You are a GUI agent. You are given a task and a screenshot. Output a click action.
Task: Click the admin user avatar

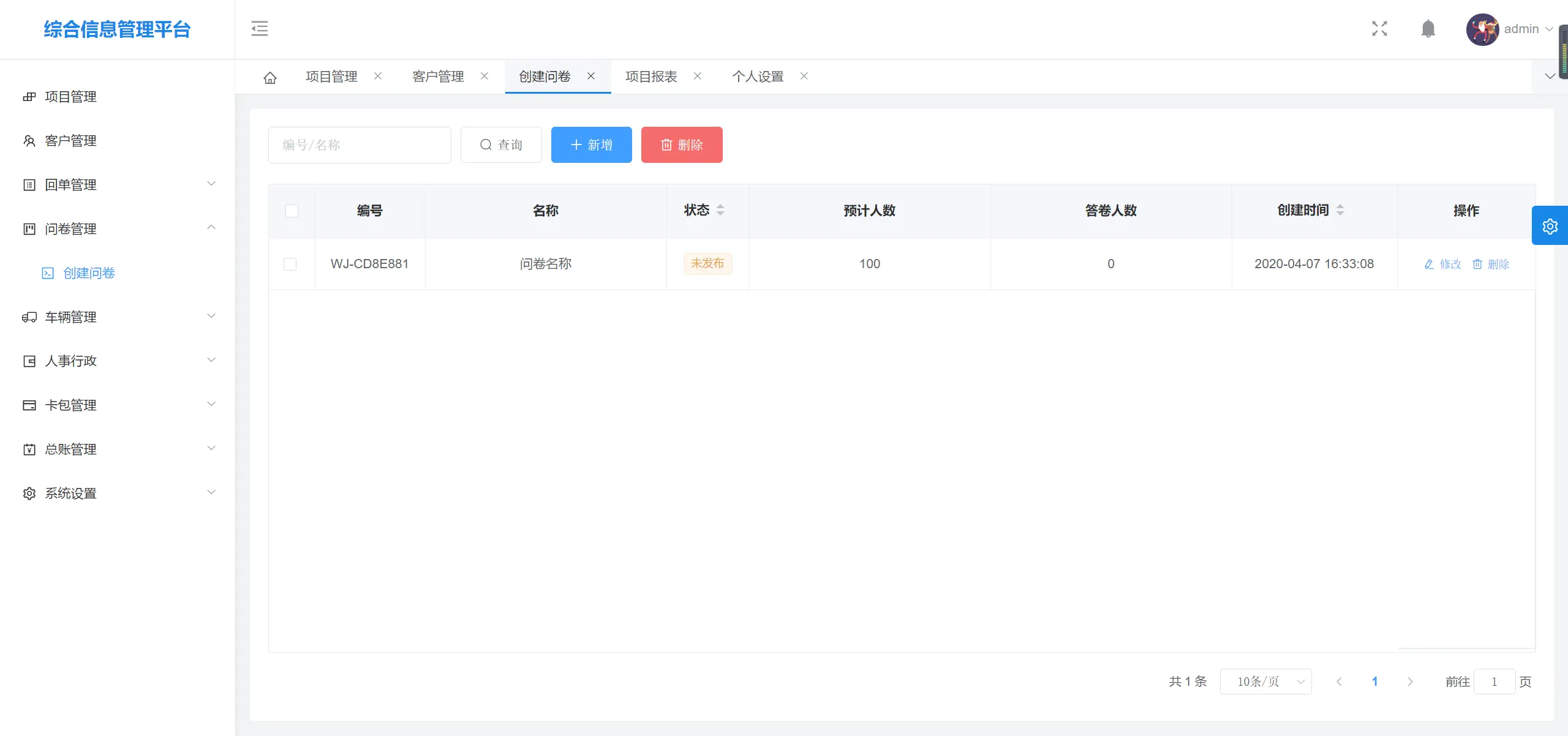pyautogui.click(x=1482, y=29)
